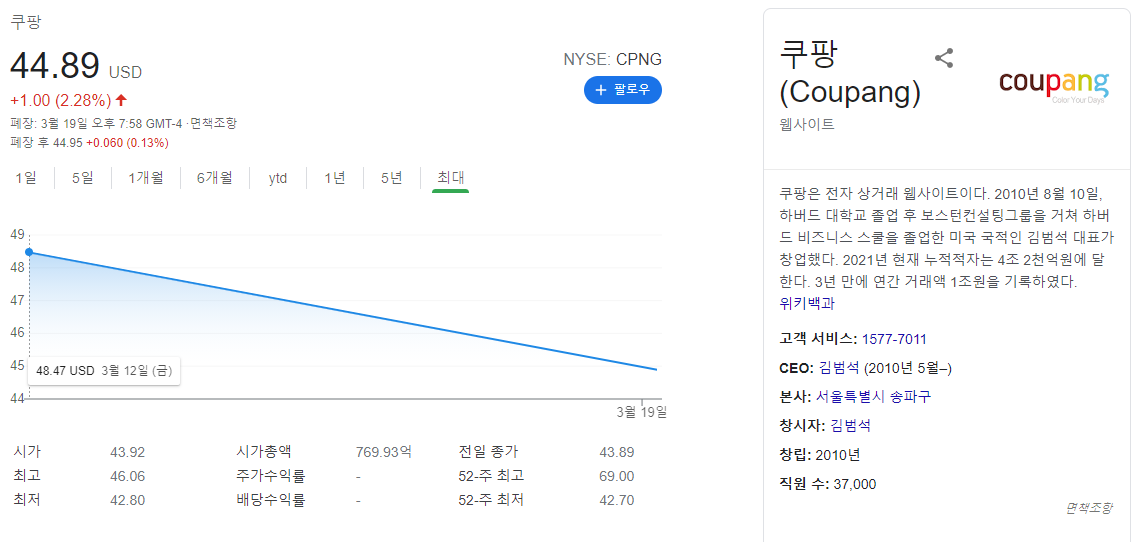Click founder 김범석 link

851,426
